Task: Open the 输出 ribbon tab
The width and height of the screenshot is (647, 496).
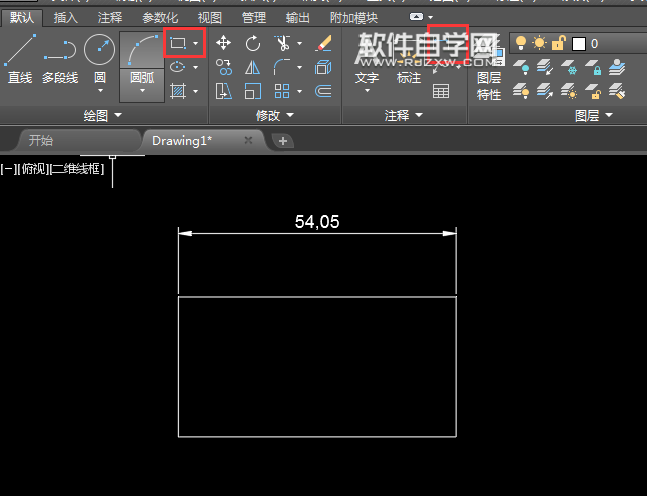Action: pos(298,18)
